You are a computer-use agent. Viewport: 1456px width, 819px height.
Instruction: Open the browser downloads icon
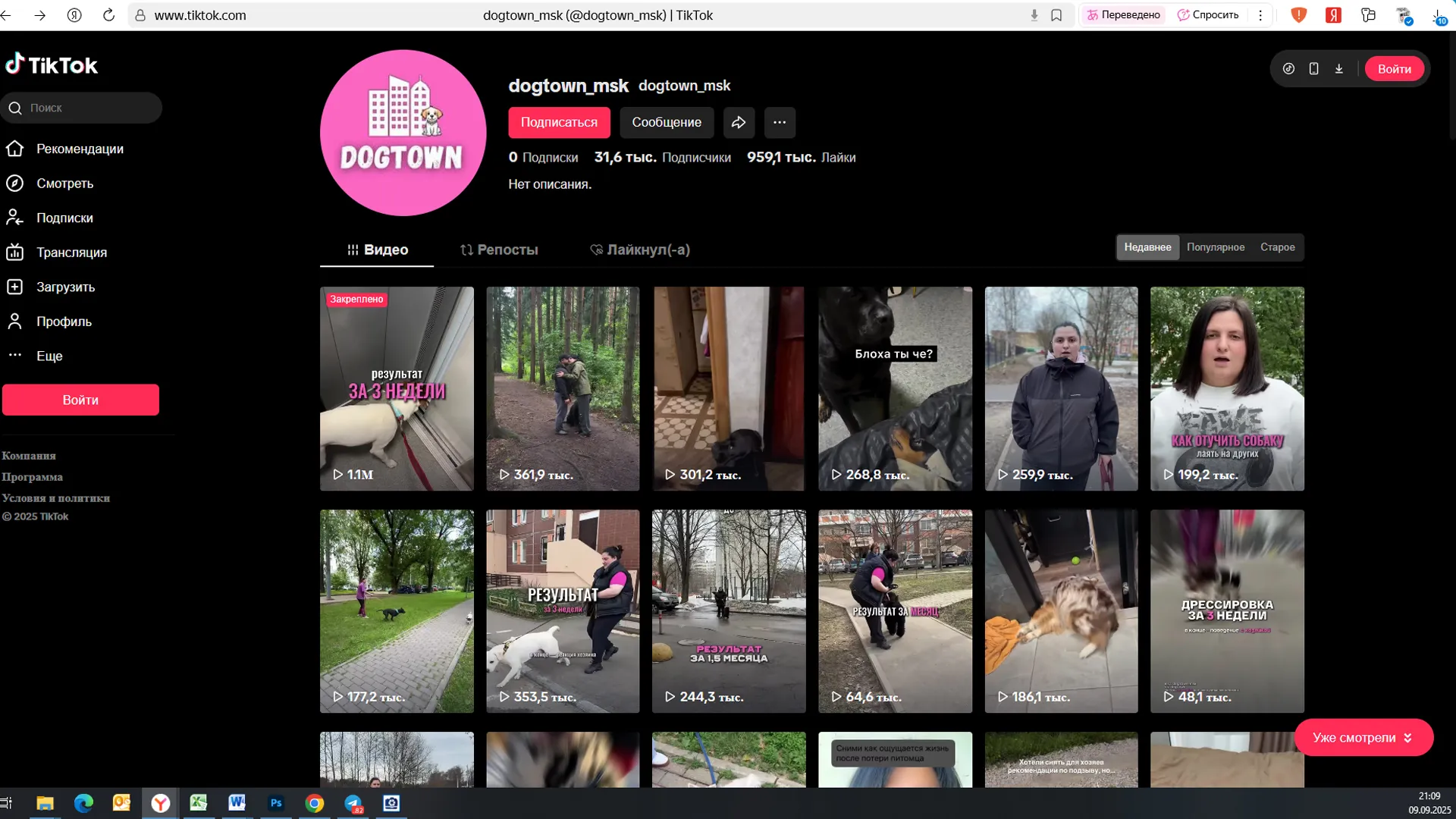coord(1439,15)
